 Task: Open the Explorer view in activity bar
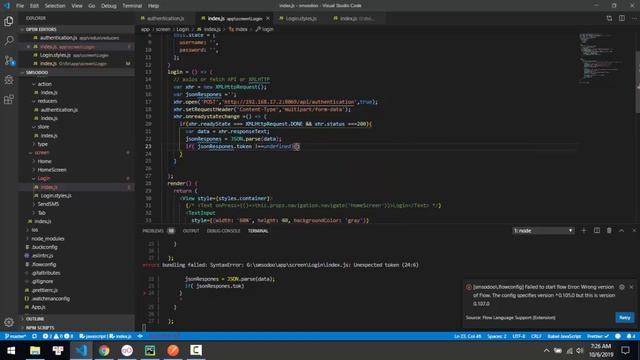9,21
